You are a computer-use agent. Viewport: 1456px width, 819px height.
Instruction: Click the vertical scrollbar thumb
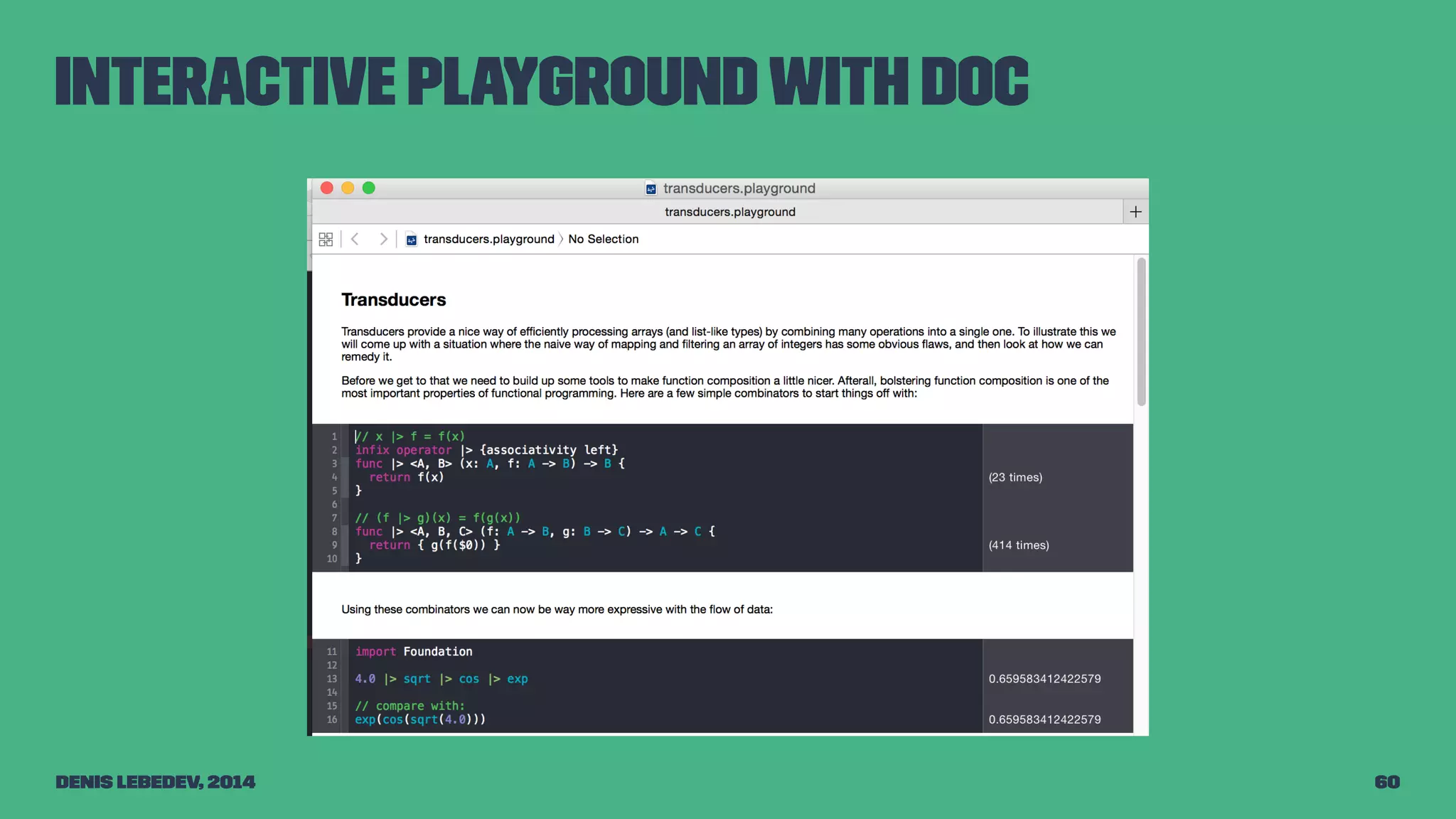(x=1141, y=332)
